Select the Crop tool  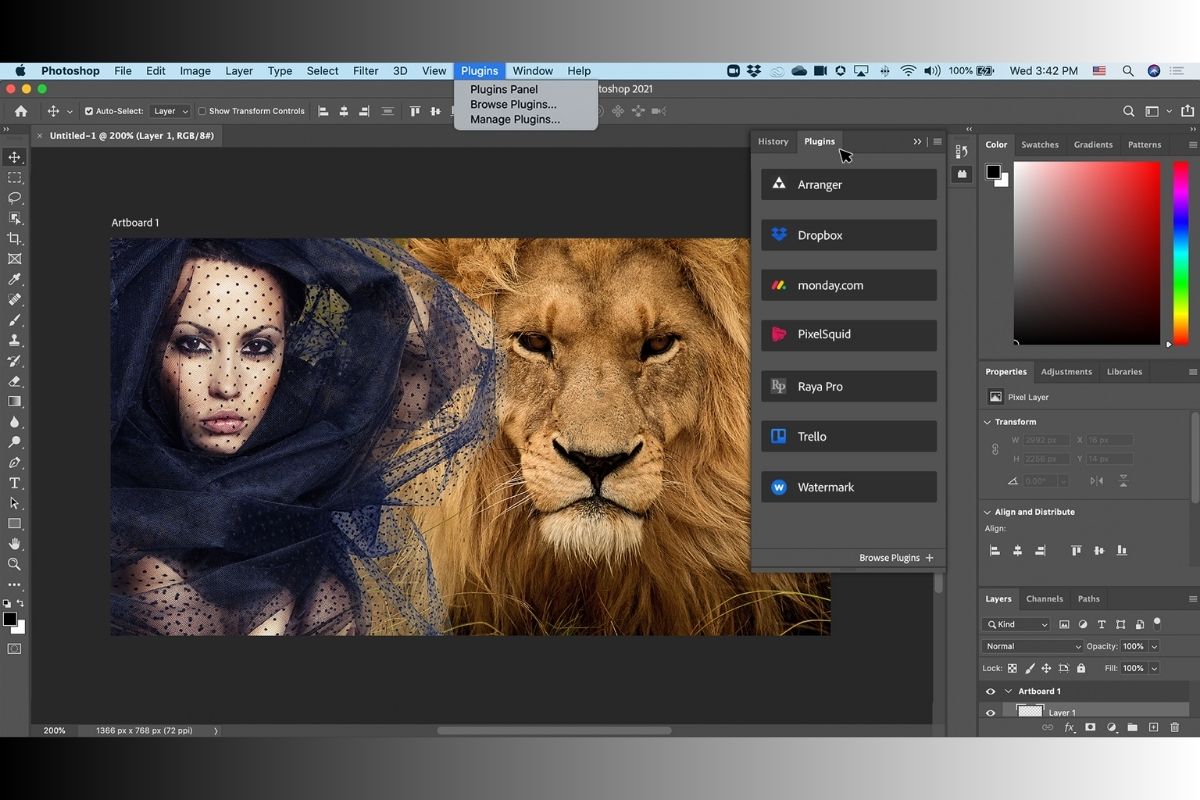pyautogui.click(x=14, y=238)
